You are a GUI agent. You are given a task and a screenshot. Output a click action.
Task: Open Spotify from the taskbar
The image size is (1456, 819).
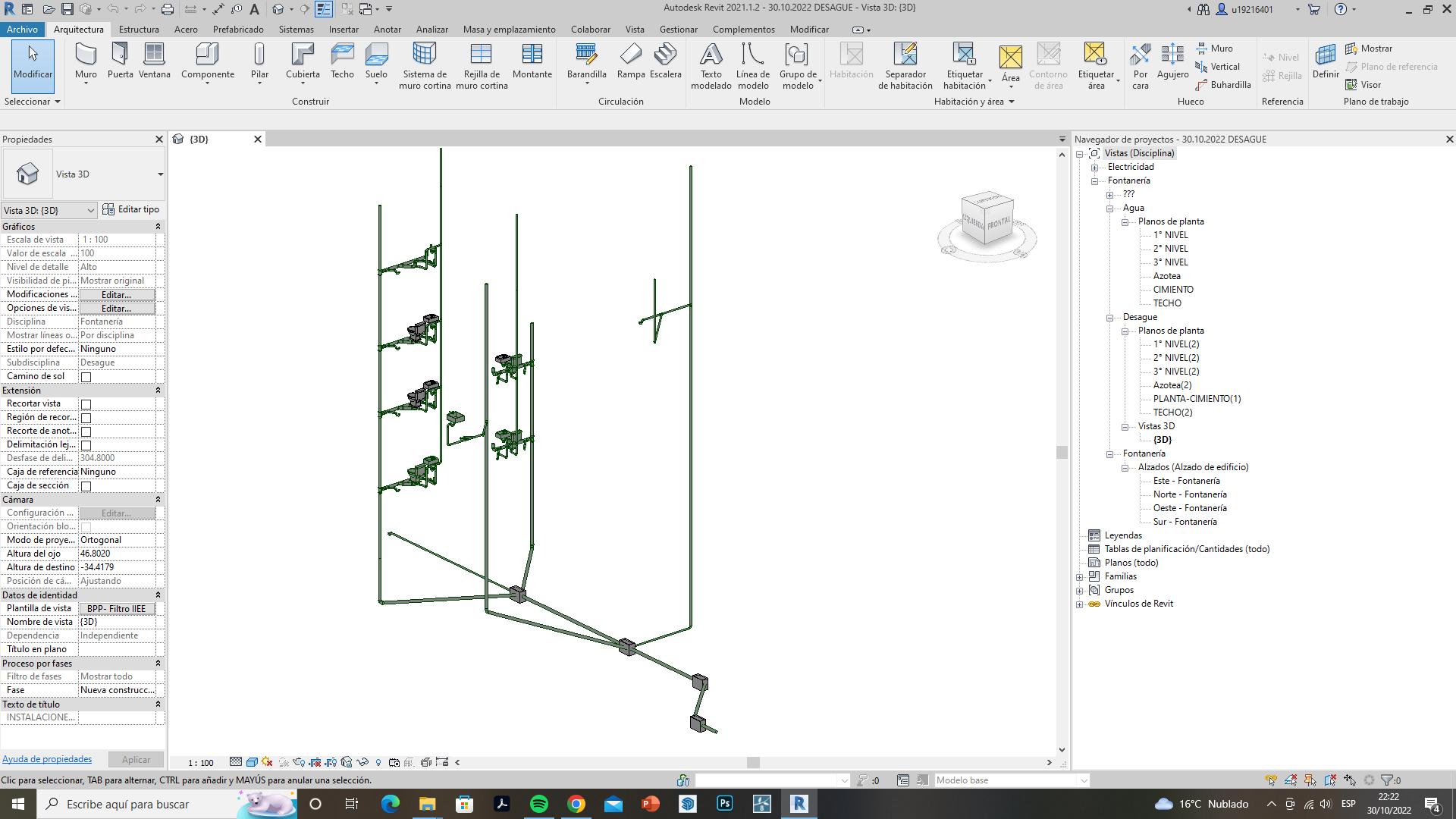tap(539, 804)
